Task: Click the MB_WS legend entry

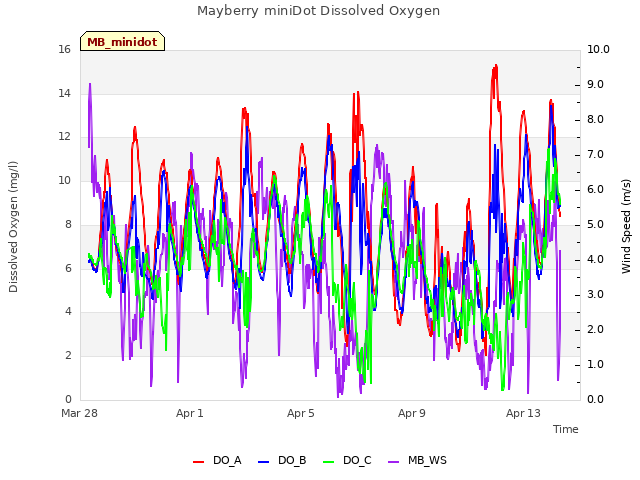Action: [418, 460]
